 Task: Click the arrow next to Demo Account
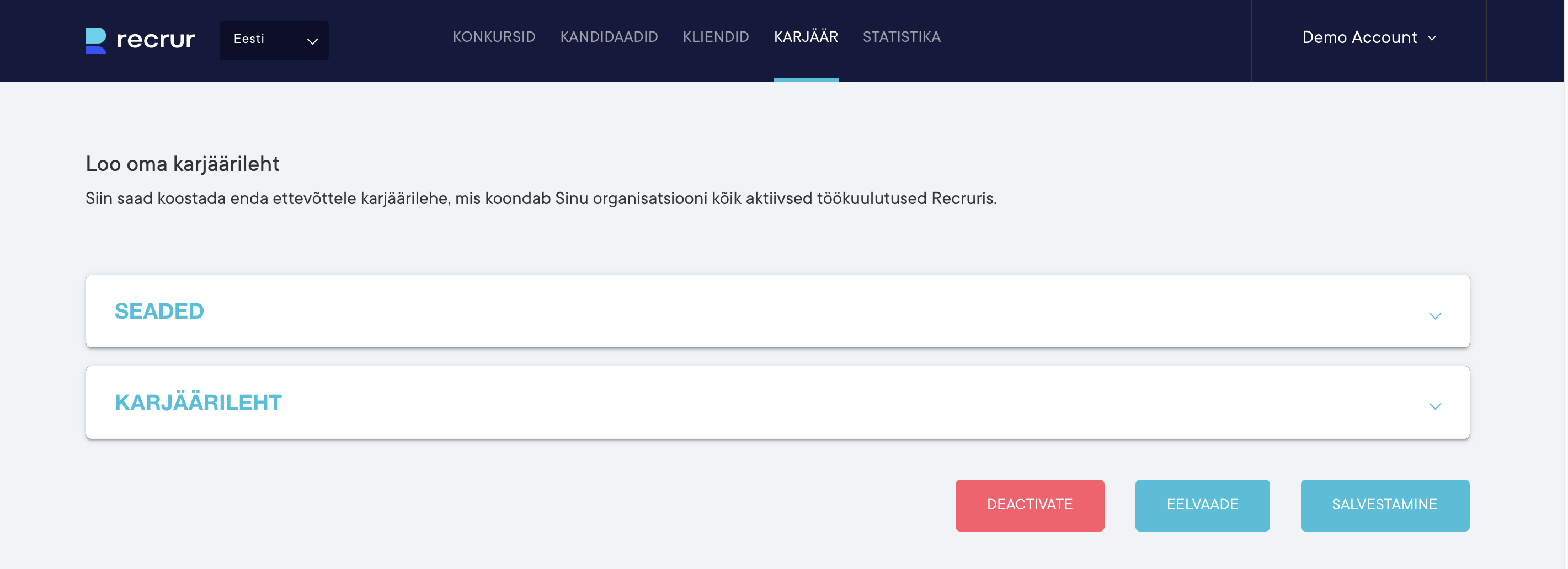click(x=1432, y=39)
